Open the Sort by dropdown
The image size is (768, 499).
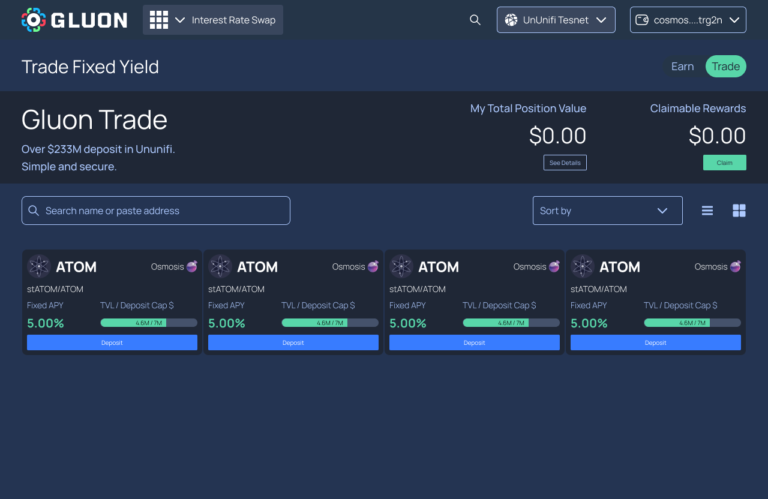pyautogui.click(x=607, y=211)
